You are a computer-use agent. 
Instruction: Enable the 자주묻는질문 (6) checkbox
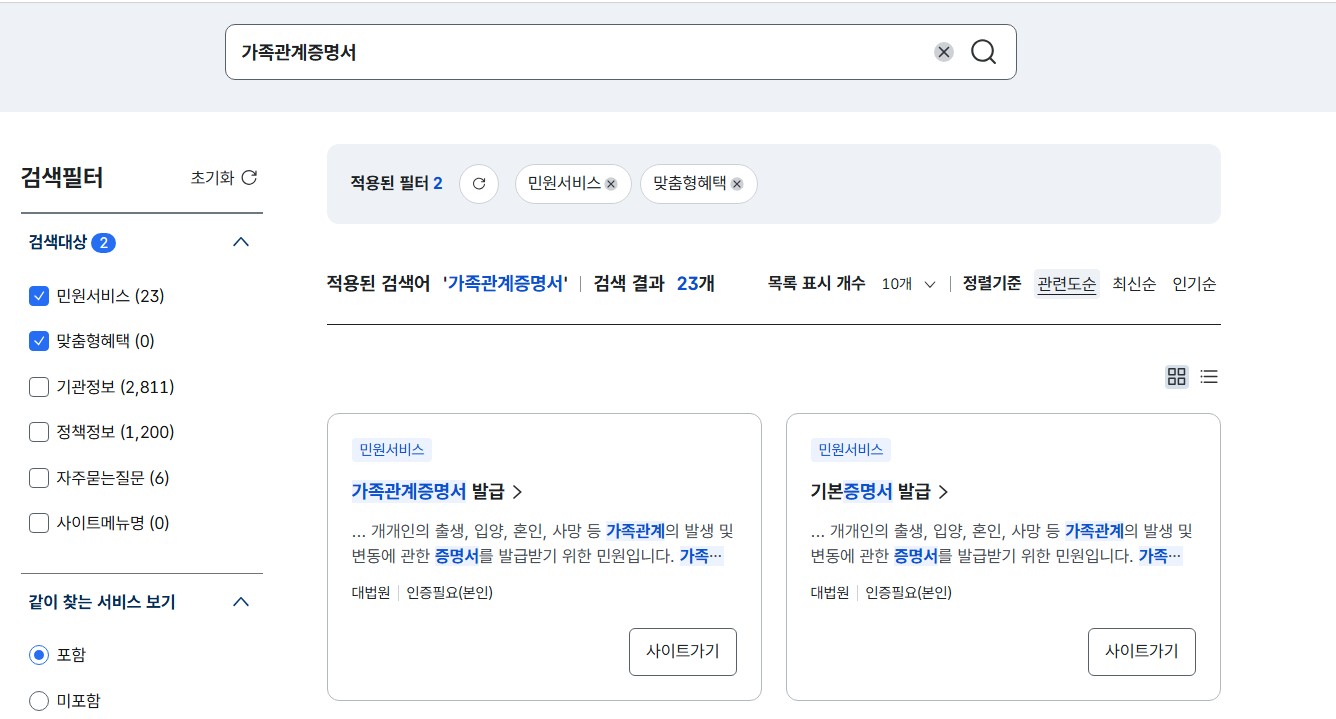(38, 478)
